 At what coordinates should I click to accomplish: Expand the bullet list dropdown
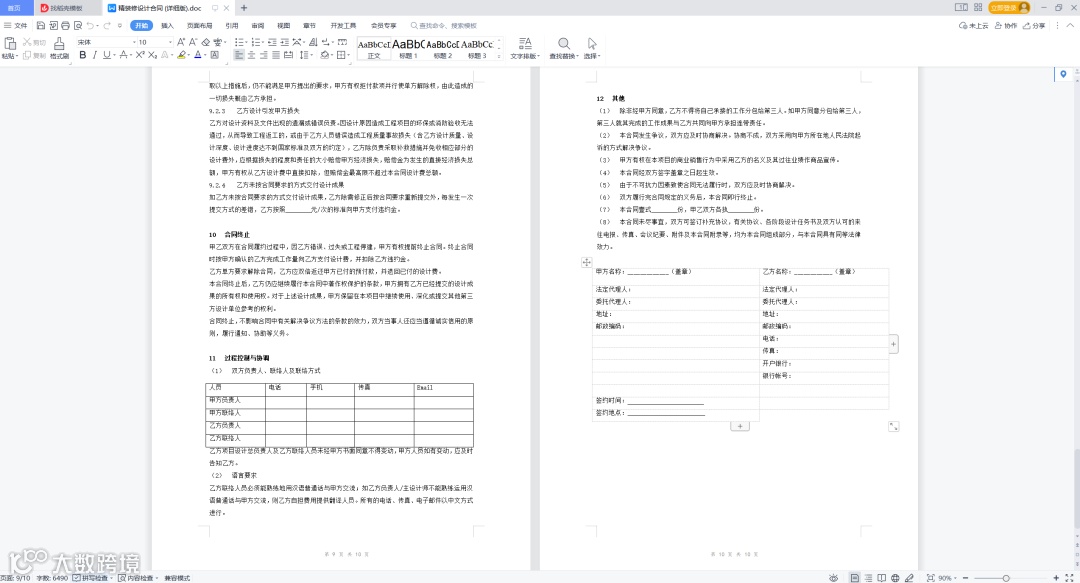point(246,42)
